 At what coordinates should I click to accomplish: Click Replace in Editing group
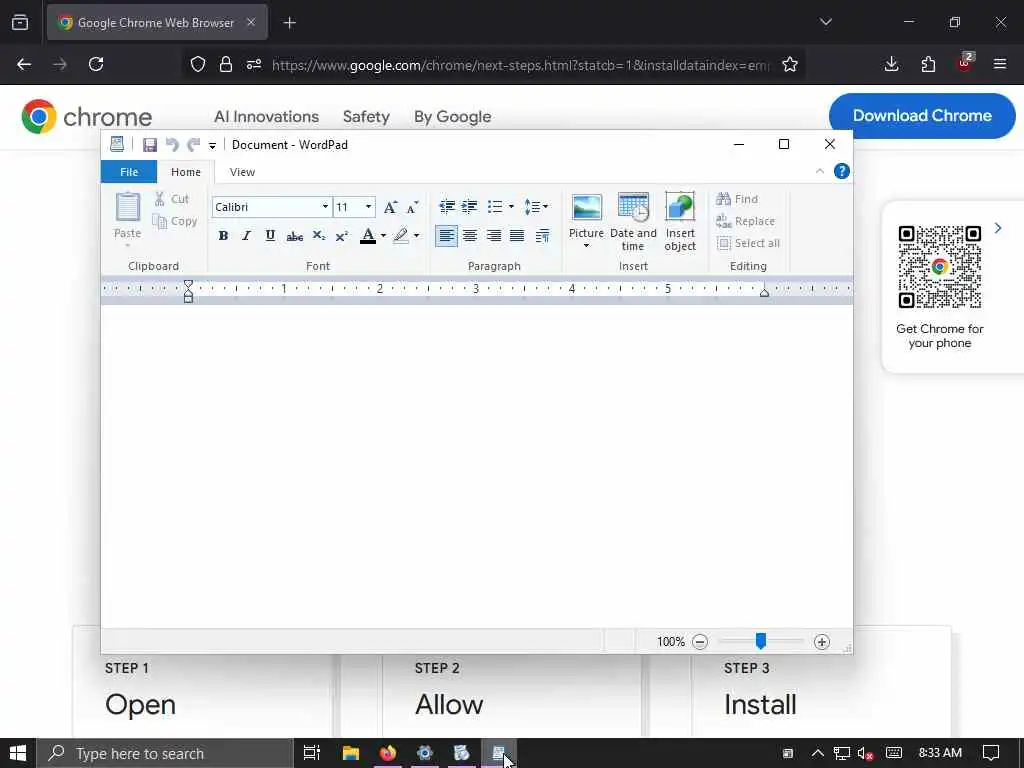(x=745, y=221)
